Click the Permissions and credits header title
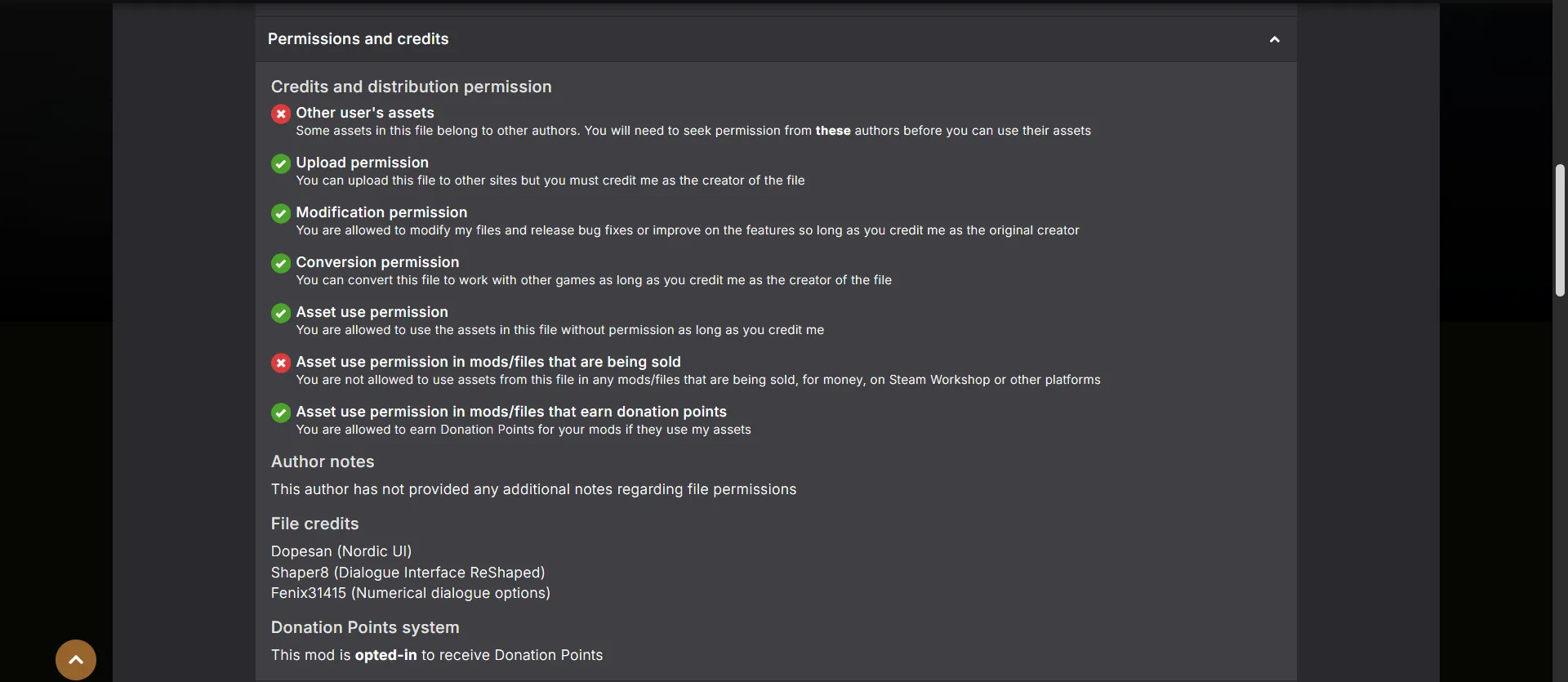Screen dimensions: 1568x682 click(x=358, y=39)
